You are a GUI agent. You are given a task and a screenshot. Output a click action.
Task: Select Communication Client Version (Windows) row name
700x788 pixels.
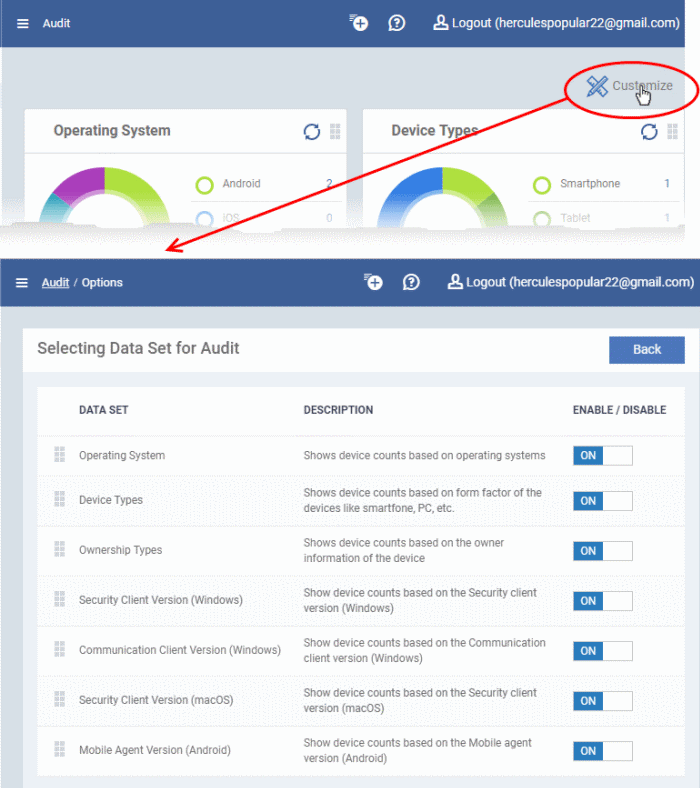pyautogui.click(x=180, y=650)
